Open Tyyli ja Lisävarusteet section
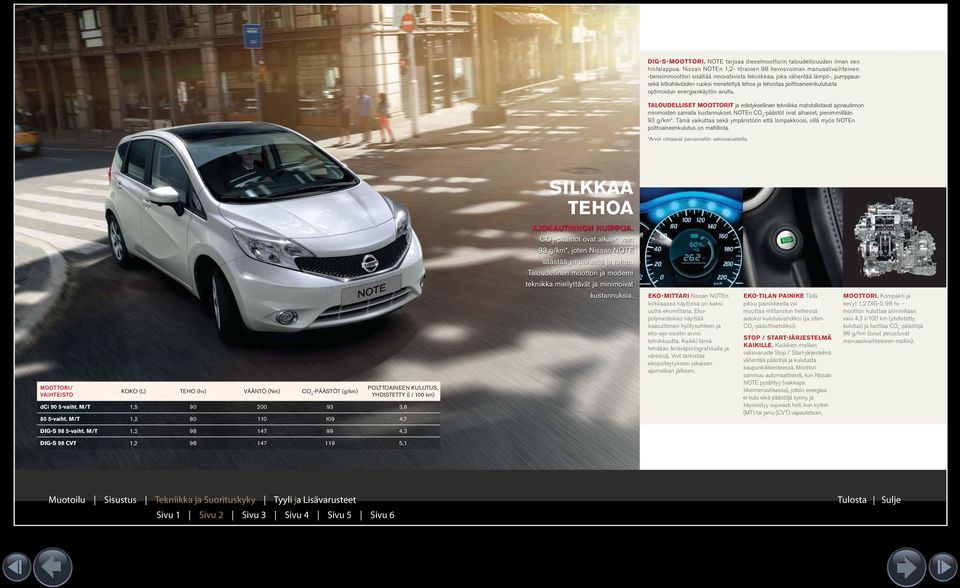The image size is (960, 588). 315,500
